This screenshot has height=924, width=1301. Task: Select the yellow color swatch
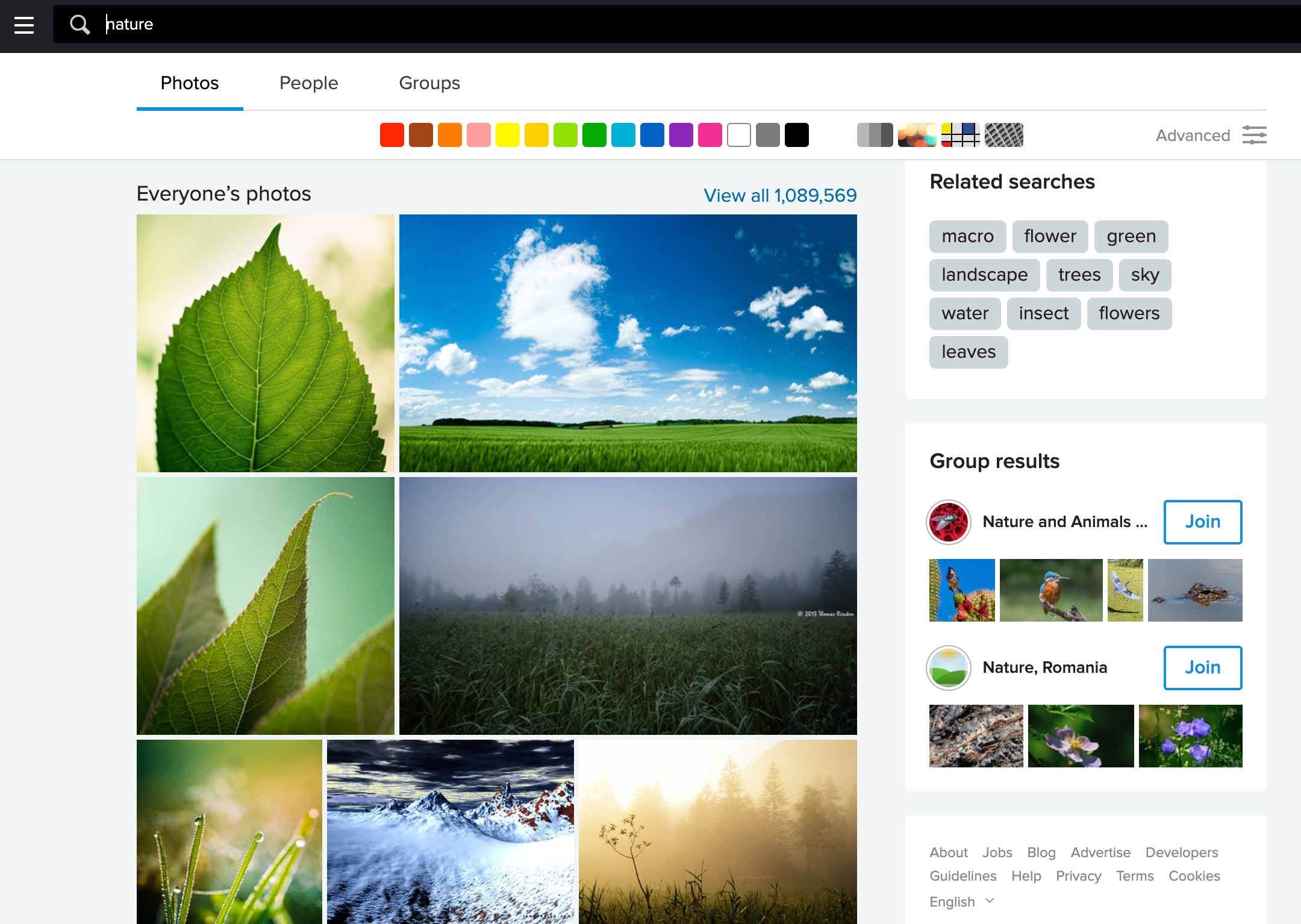(508, 135)
